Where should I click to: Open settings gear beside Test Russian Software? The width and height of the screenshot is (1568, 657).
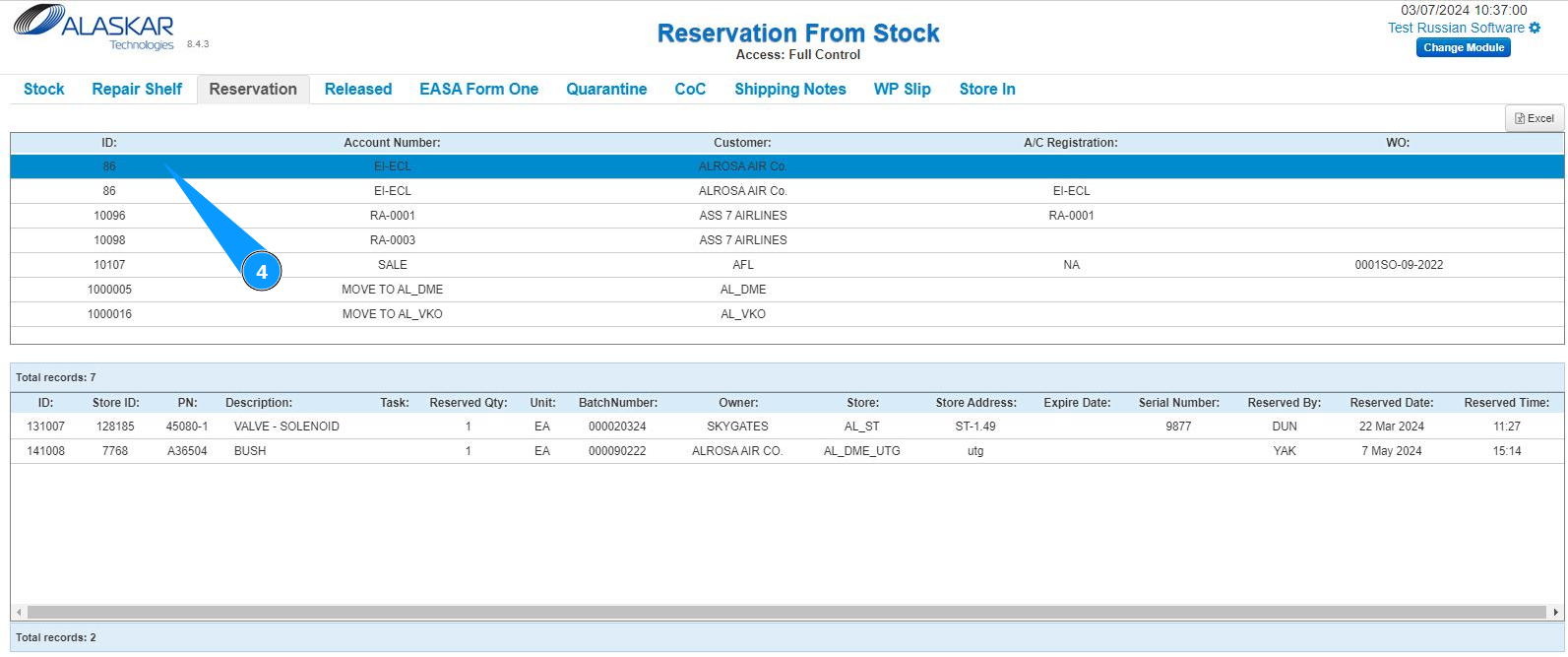click(1535, 28)
